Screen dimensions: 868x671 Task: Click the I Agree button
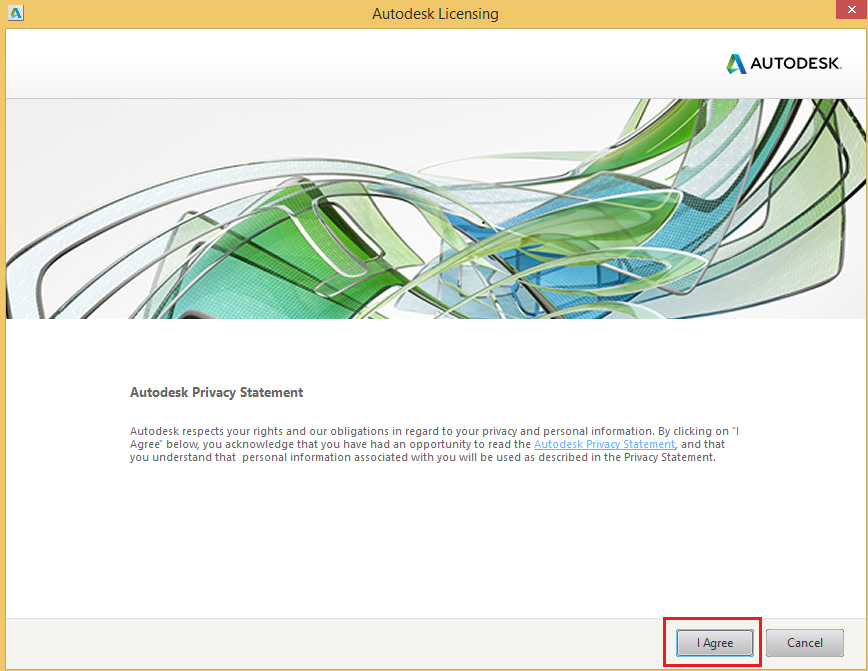click(x=714, y=643)
